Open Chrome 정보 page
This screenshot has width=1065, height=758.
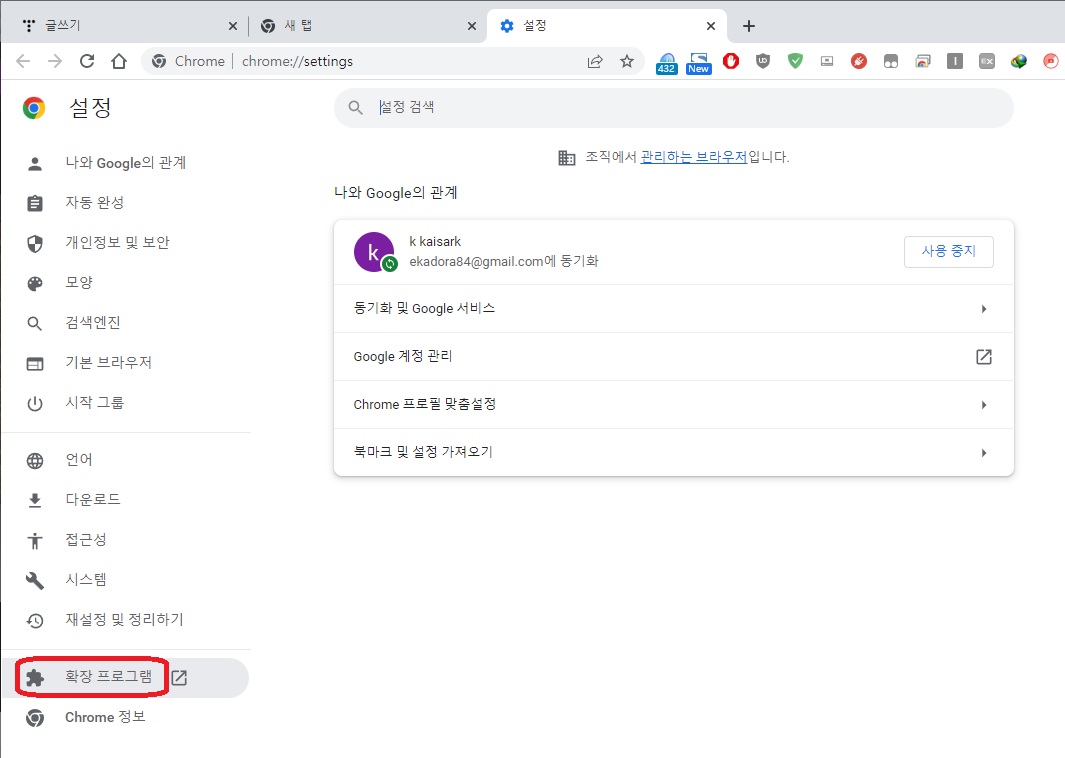click(126, 717)
